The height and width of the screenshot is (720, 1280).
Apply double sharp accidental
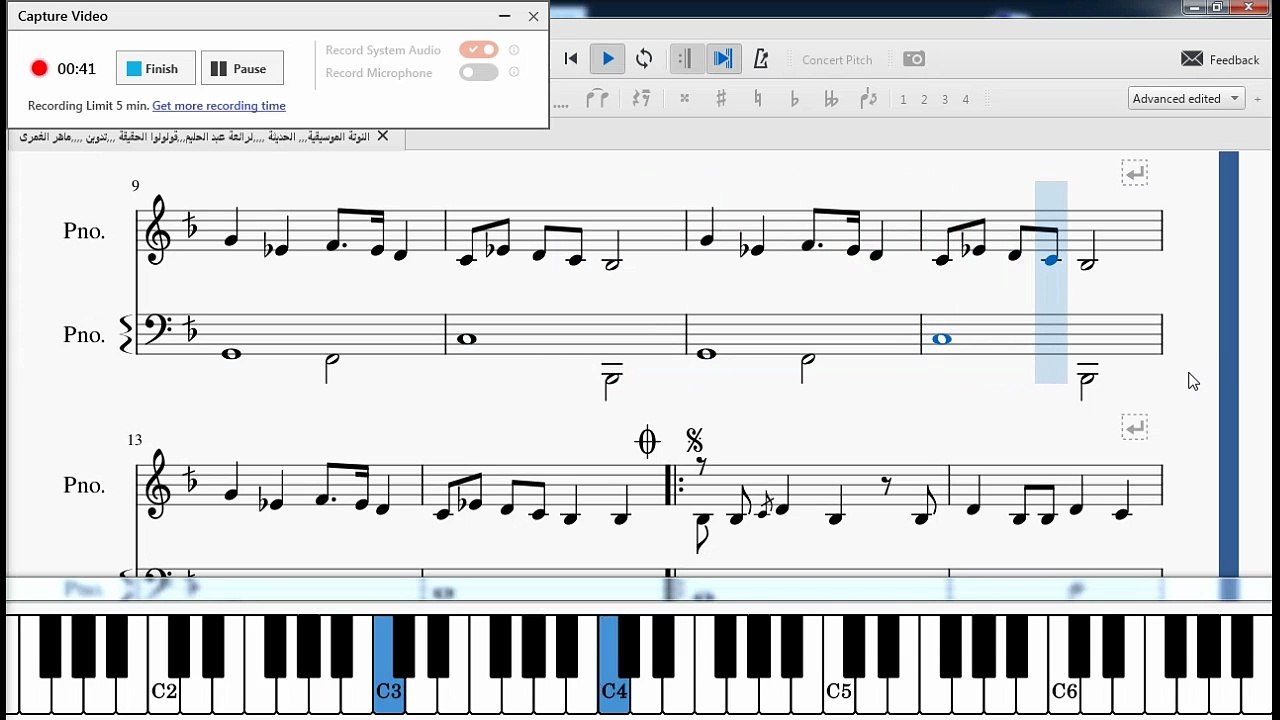685,99
